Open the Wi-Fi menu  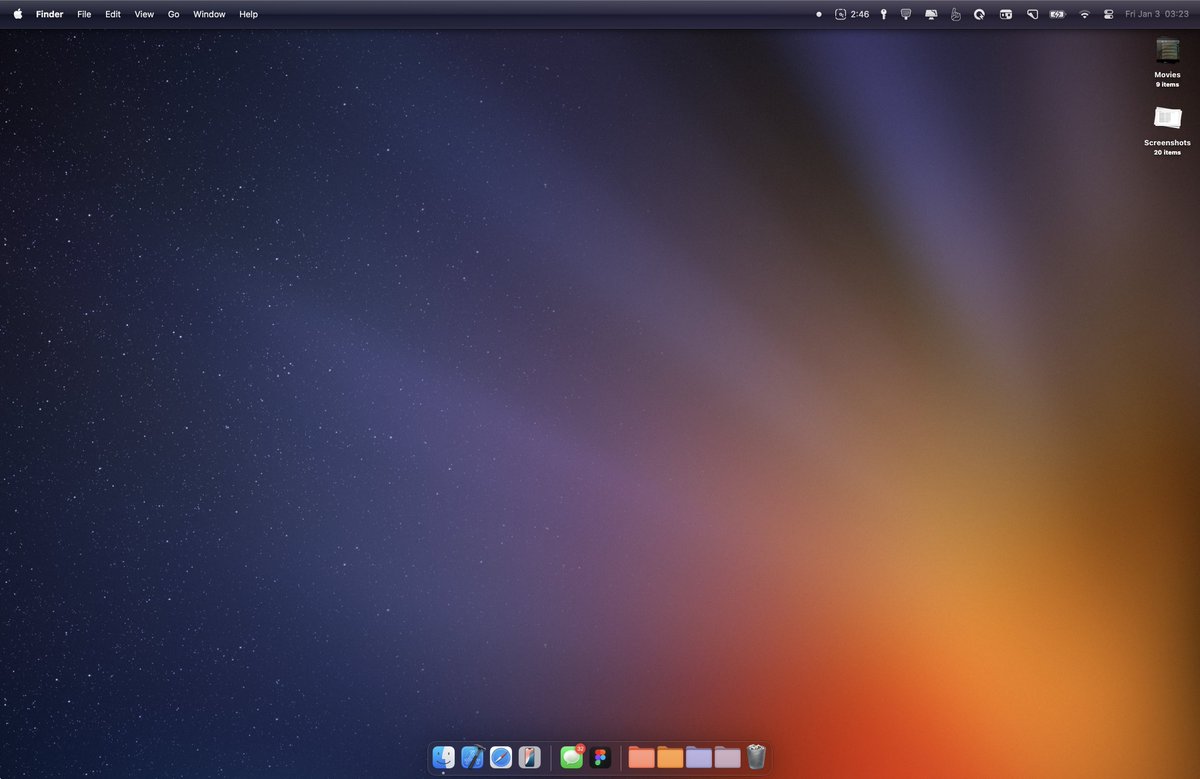[x=1085, y=14]
